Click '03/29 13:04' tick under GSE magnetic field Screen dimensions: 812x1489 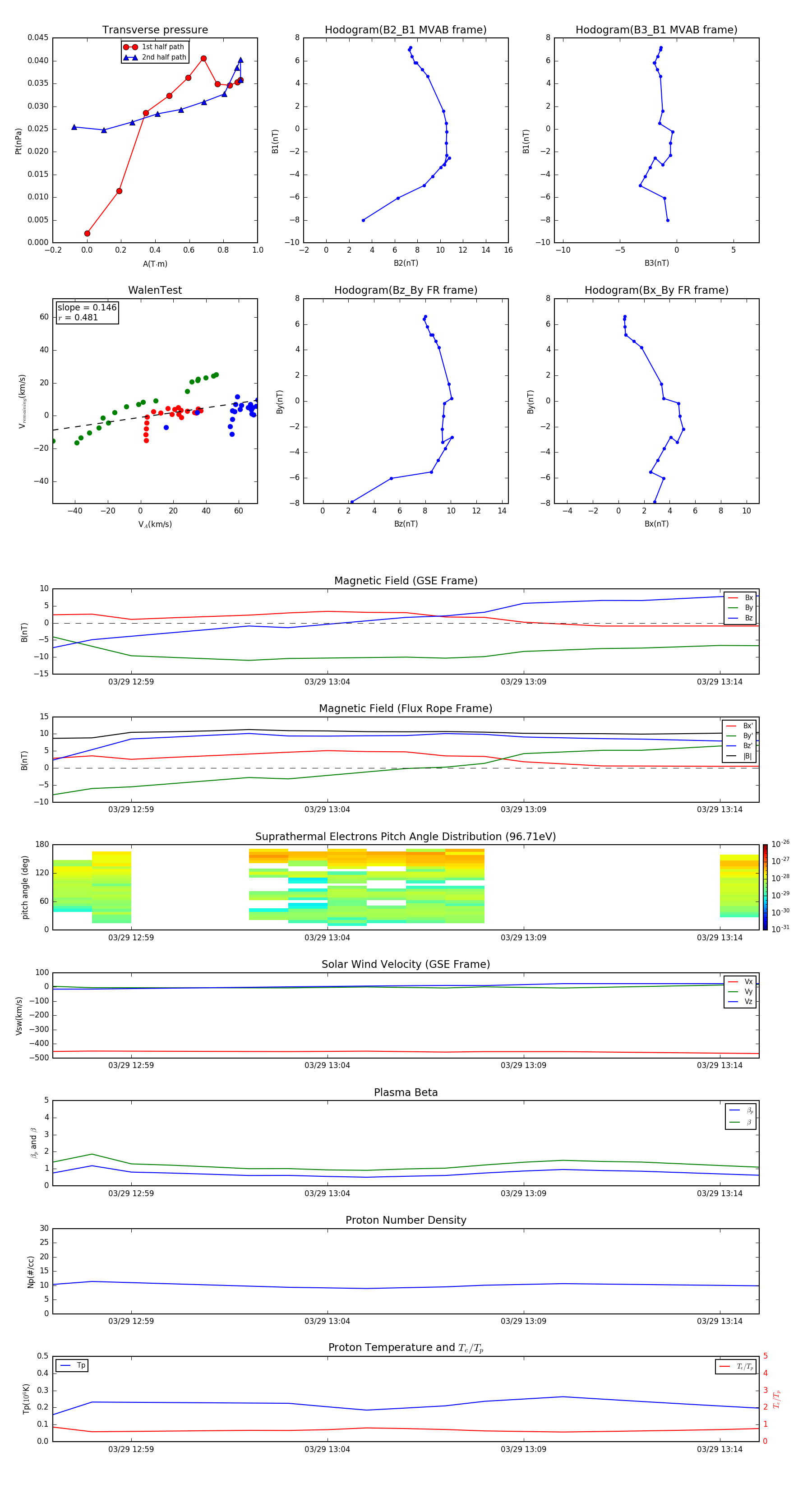[327, 682]
